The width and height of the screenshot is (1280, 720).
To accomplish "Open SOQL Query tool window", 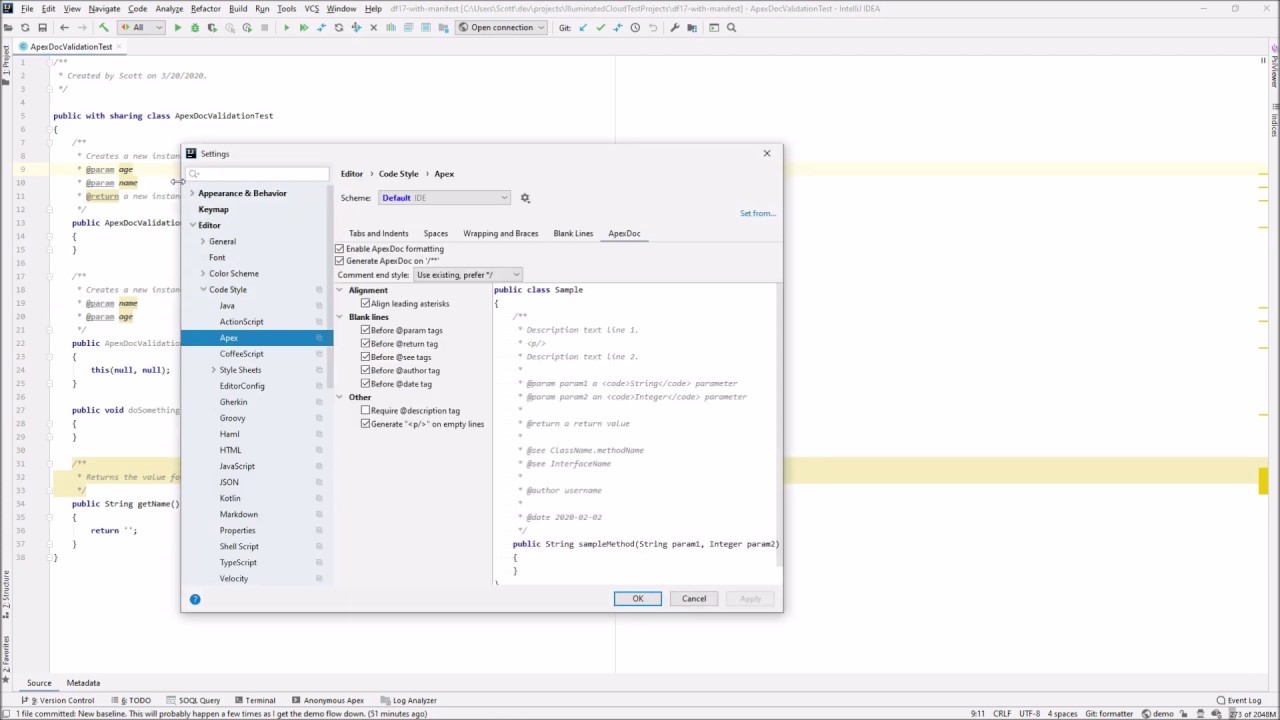I will [193, 700].
